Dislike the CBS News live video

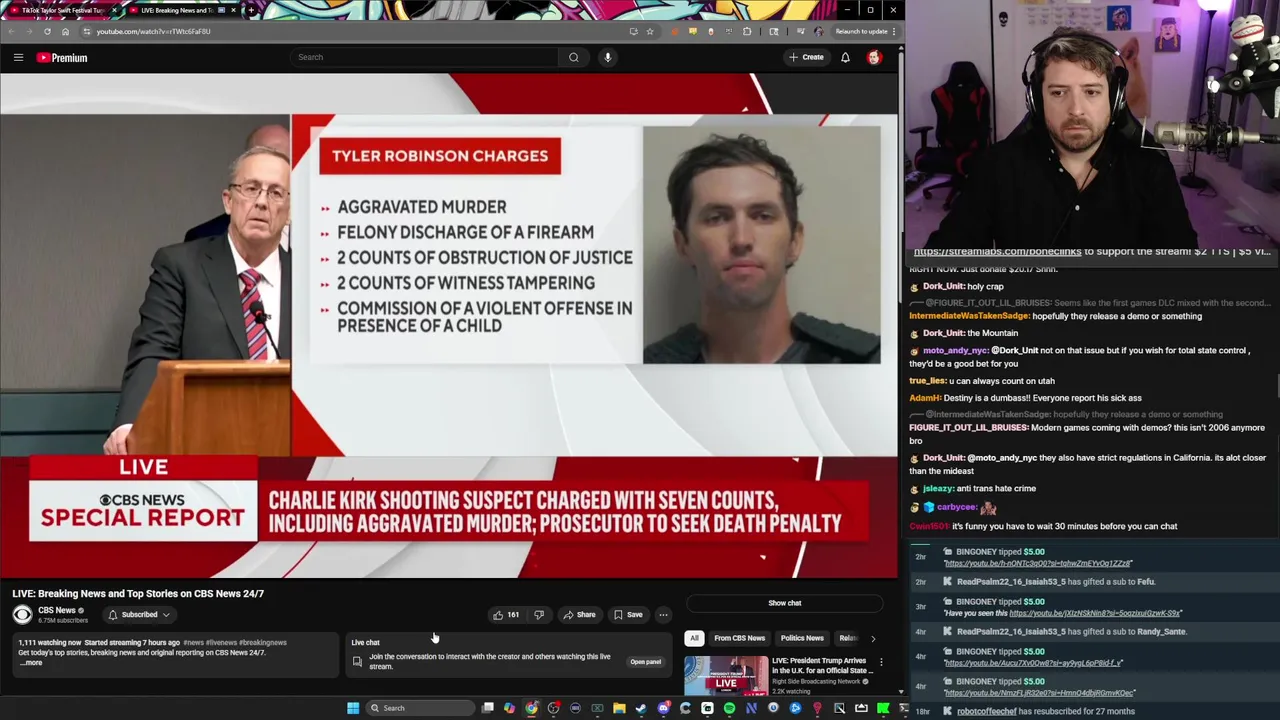point(539,615)
